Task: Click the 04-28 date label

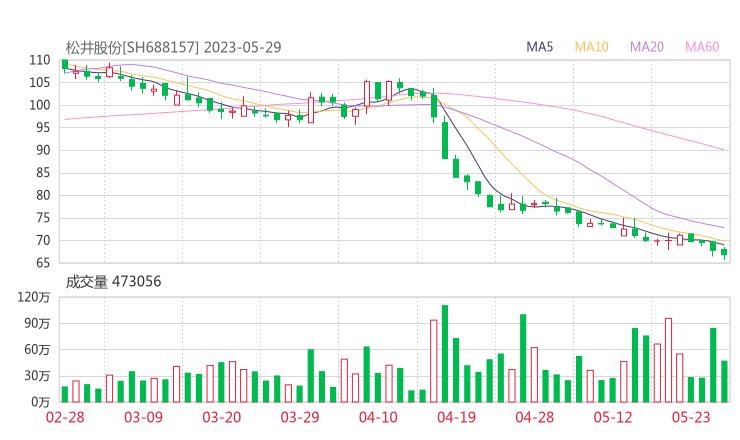Action: (534, 417)
